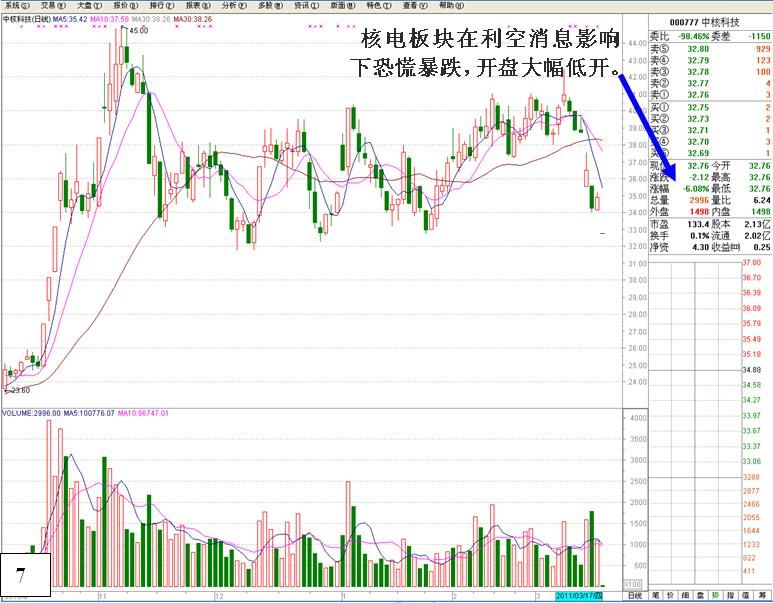Select the MA5:35.42 indicator label

[70, 19]
